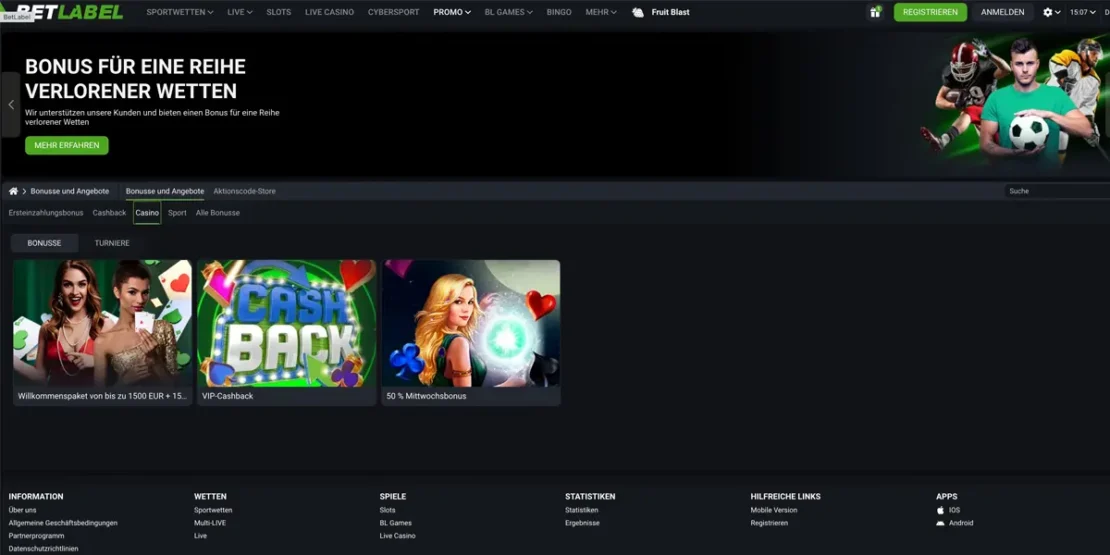Open the Willkommenspaket bonus card
Image resolution: width=1110 pixels, height=555 pixels.
coord(103,333)
